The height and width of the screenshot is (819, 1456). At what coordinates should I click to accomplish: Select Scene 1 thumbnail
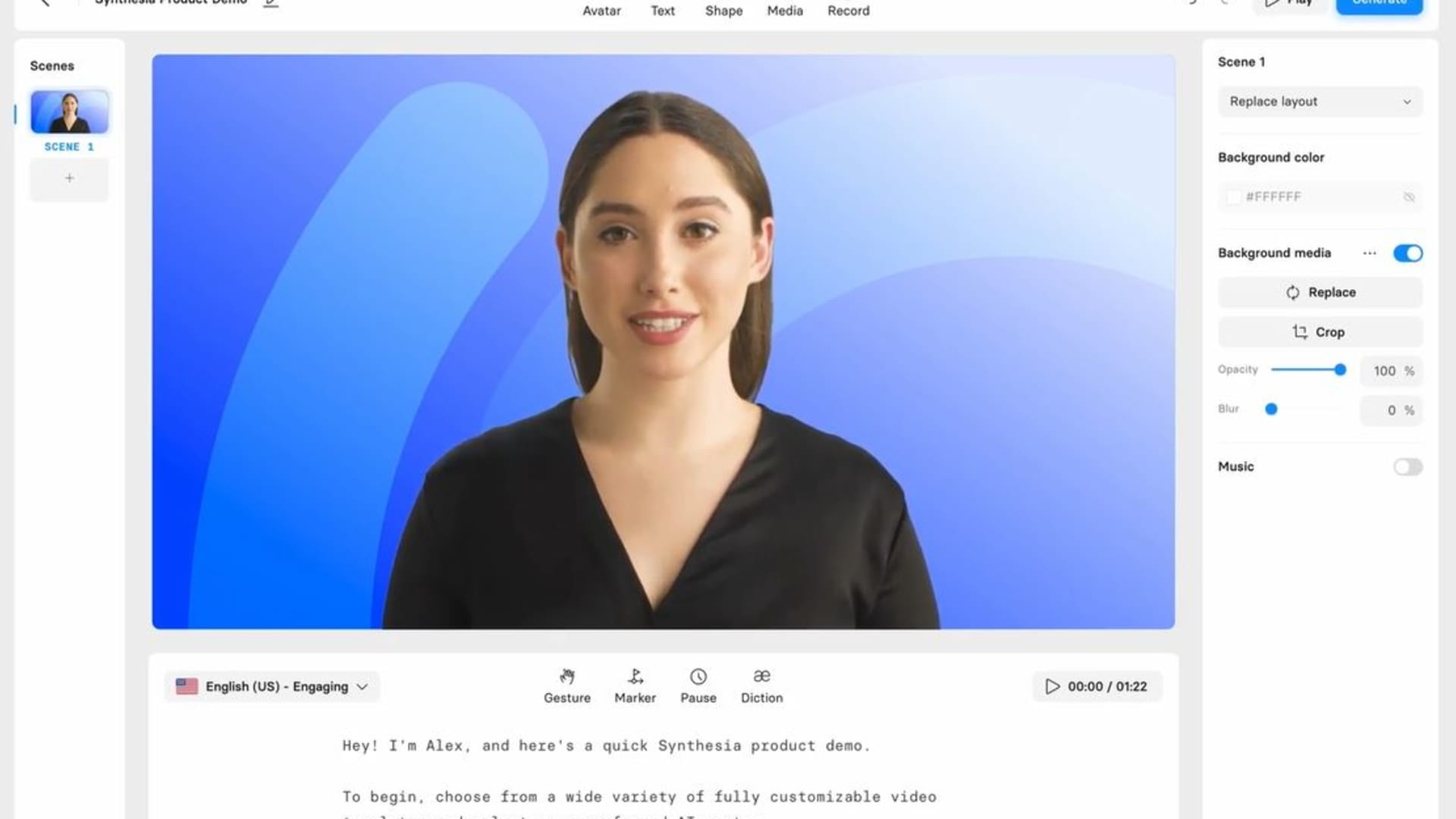point(69,111)
